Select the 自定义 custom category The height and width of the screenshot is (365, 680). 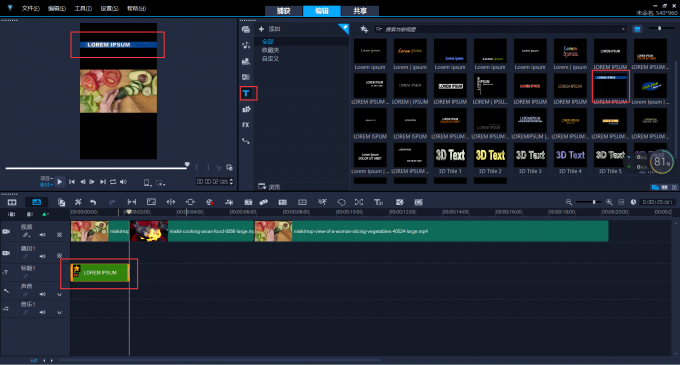click(270, 59)
